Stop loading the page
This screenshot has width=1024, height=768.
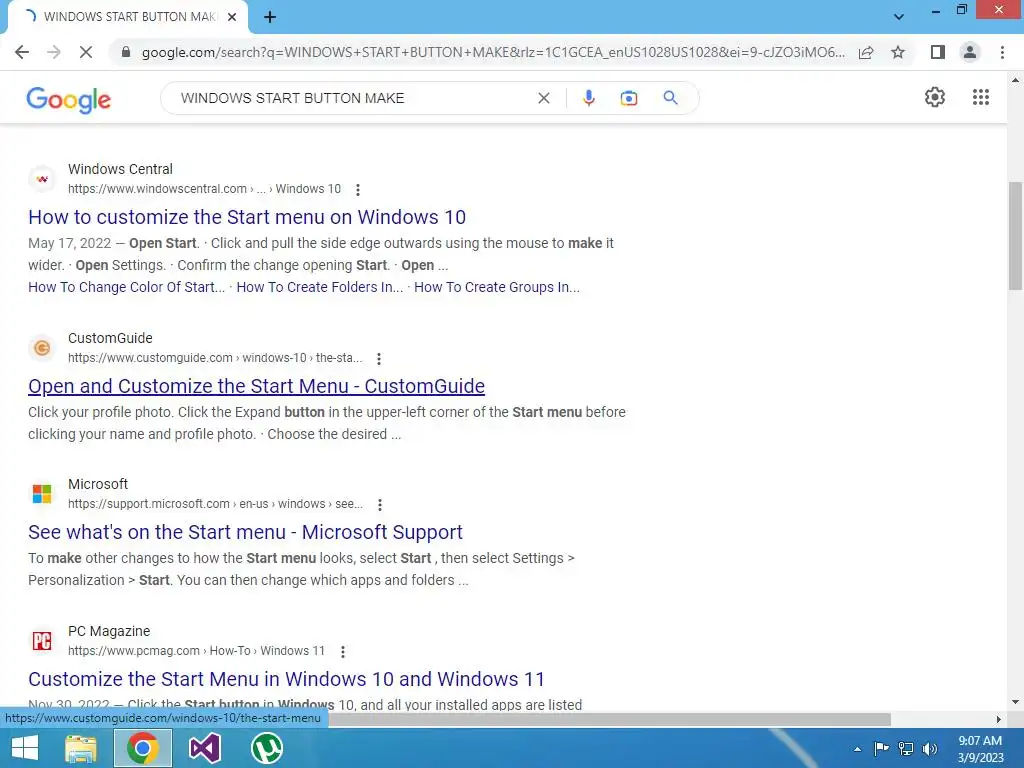pyautogui.click(x=86, y=52)
